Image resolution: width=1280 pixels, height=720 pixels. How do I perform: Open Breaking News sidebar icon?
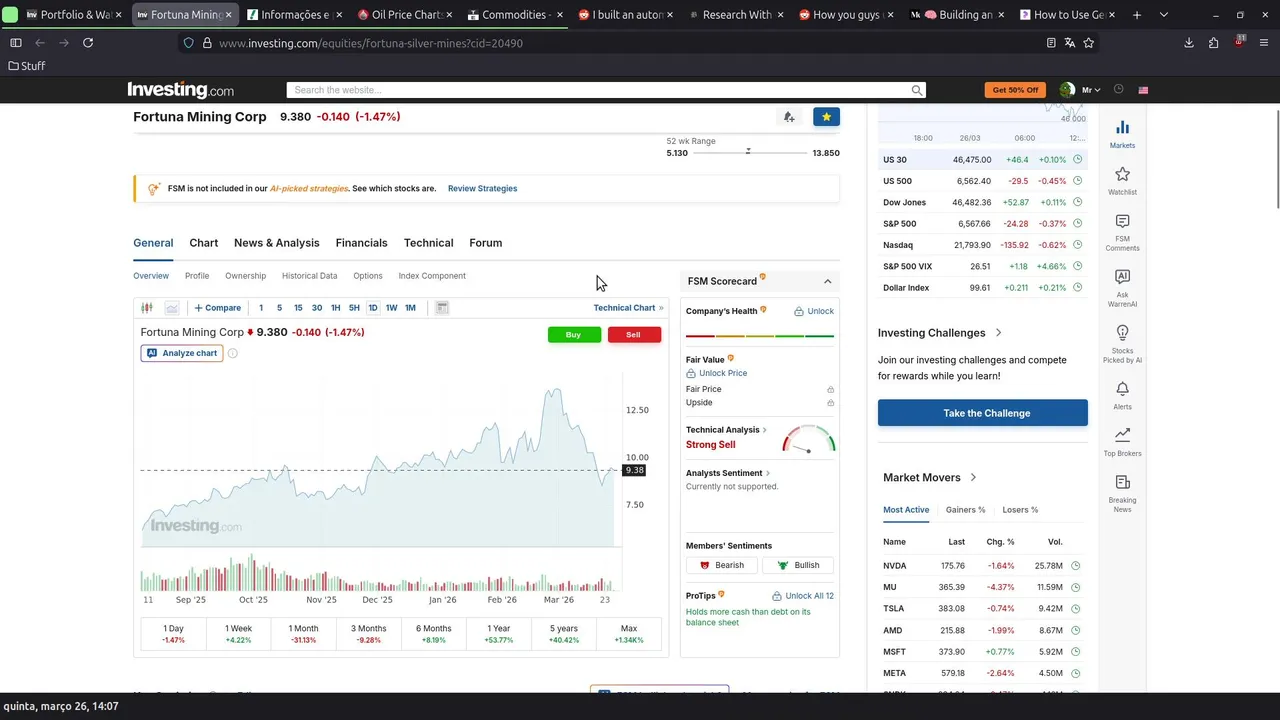(x=1122, y=493)
